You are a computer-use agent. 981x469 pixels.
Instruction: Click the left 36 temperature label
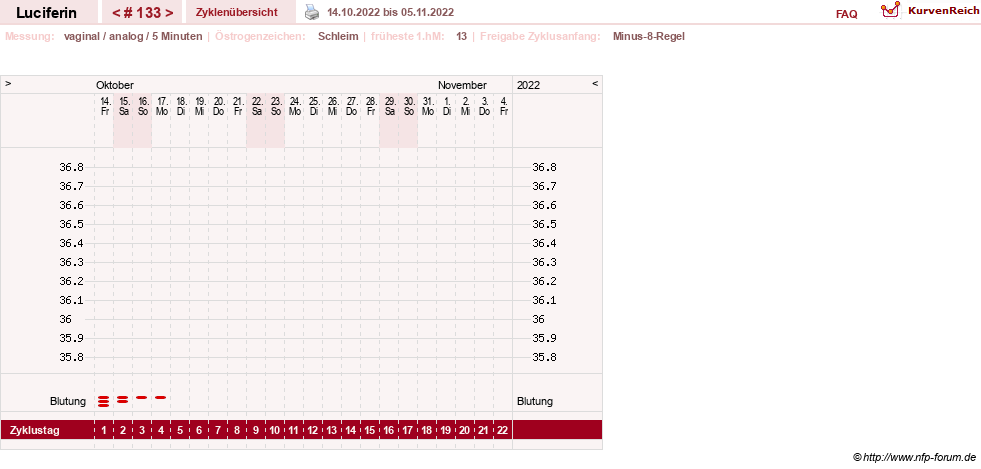(66, 320)
